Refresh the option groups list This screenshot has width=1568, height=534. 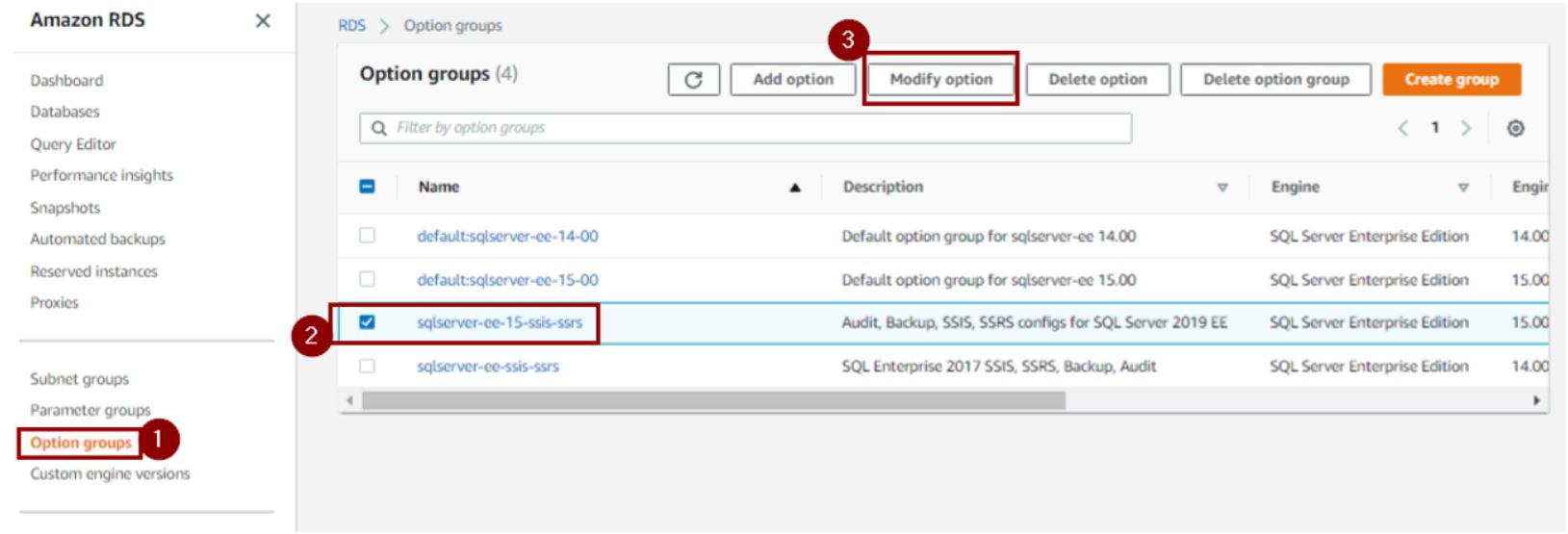693,80
